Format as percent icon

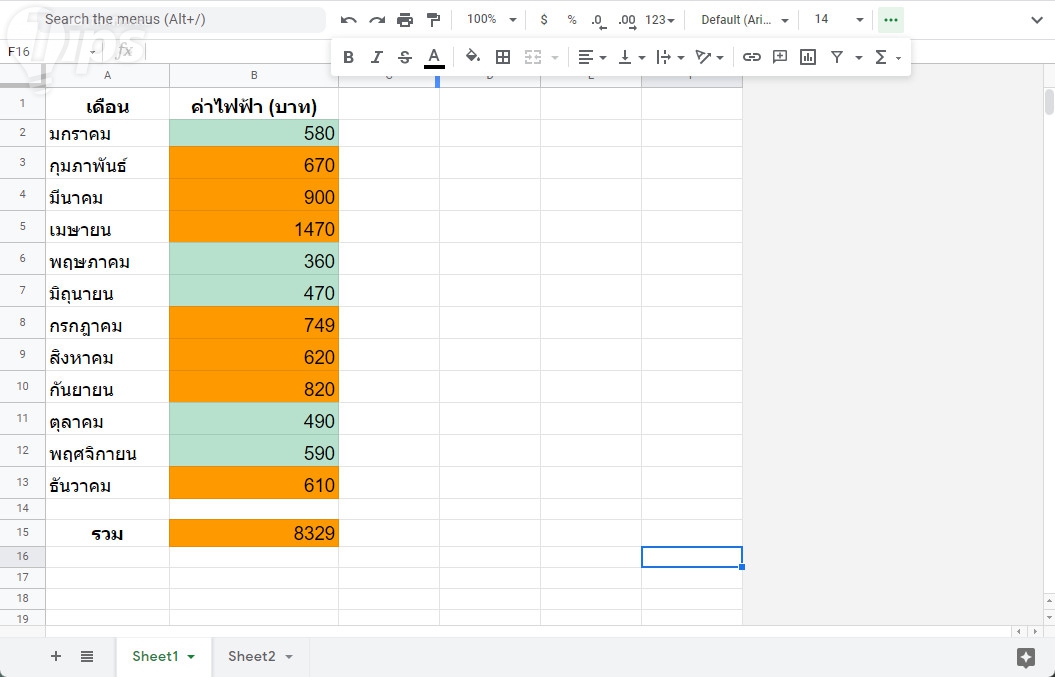(x=572, y=20)
